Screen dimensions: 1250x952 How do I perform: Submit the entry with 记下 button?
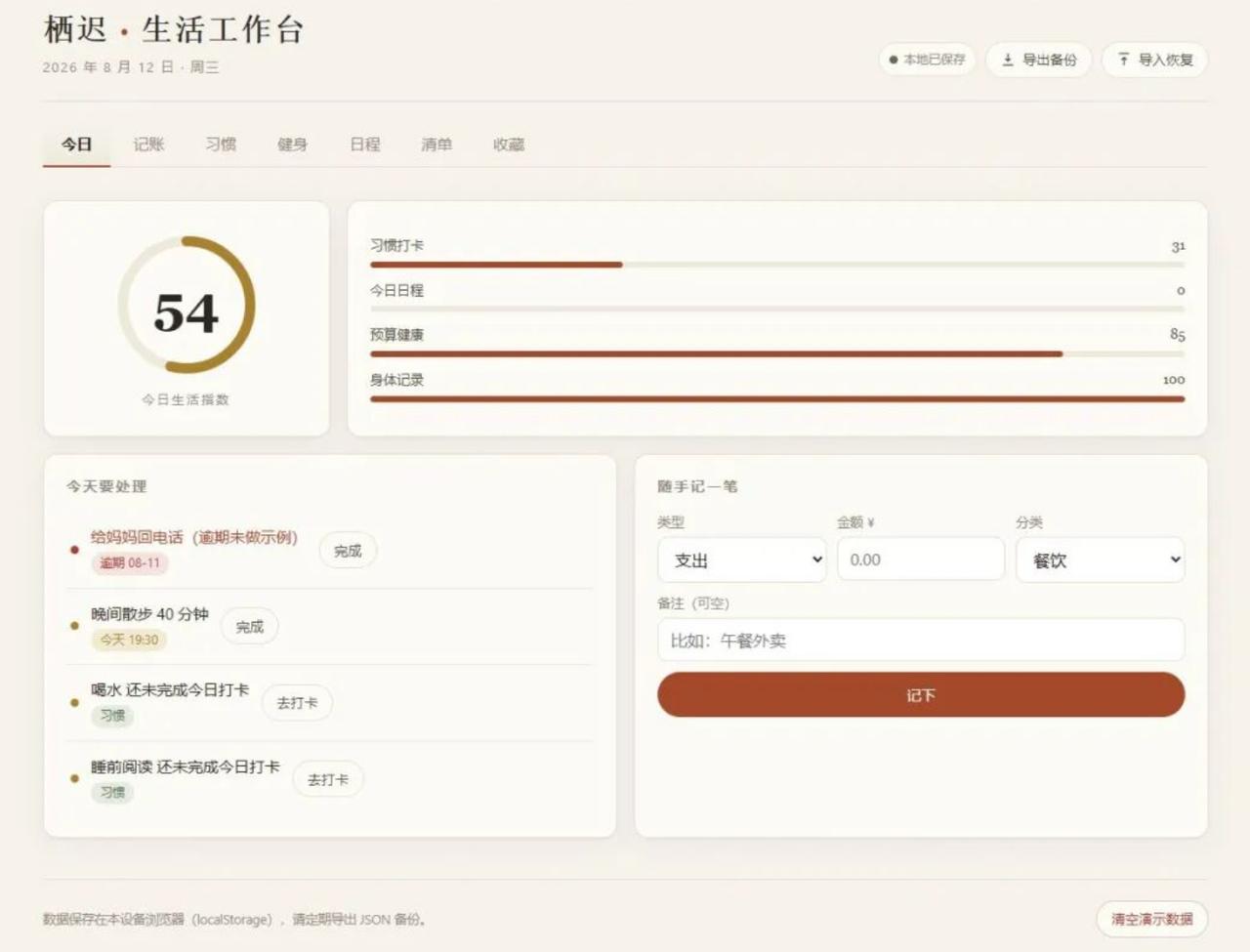pos(921,695)
